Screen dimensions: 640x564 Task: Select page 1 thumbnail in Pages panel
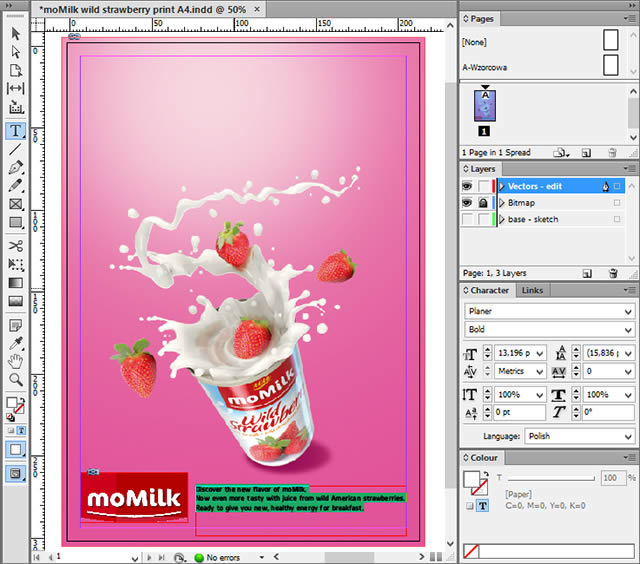click(484, 106)
